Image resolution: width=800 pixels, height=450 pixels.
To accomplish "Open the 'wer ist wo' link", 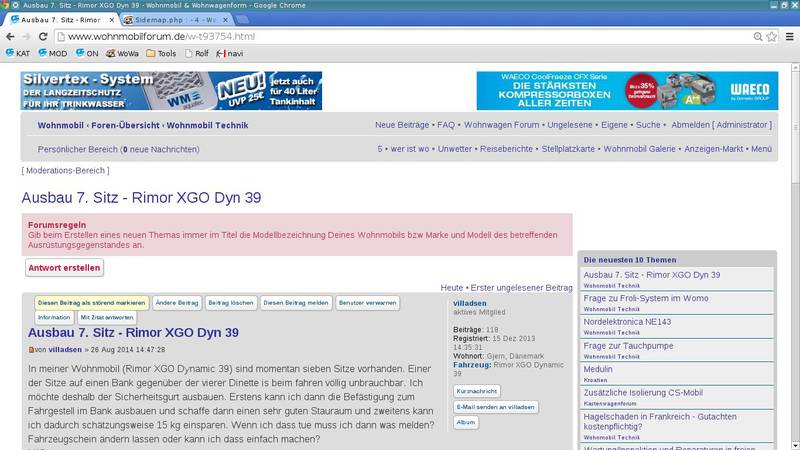I will coord(410,149).
